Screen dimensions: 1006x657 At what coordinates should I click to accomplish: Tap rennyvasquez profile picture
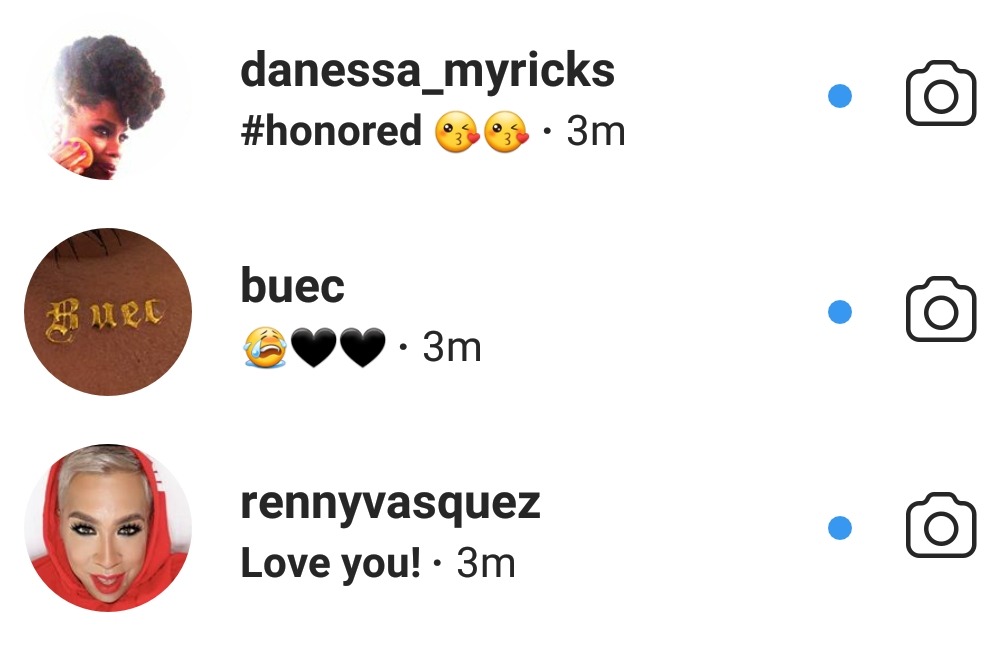[107, 528]
